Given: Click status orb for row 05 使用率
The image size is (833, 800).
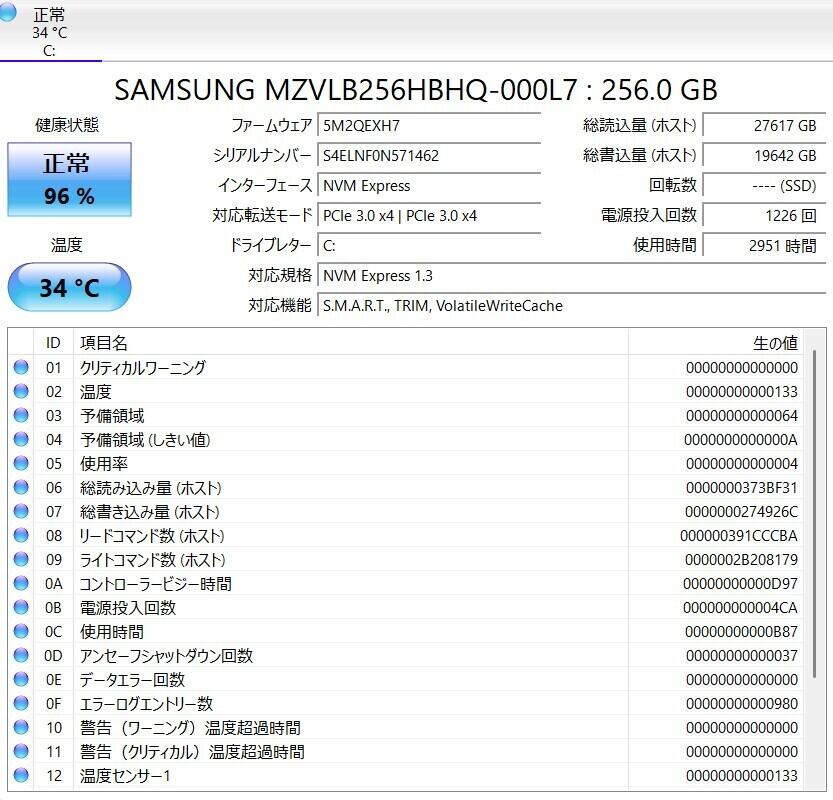Looking at the screenshot, I should (21, 463).
